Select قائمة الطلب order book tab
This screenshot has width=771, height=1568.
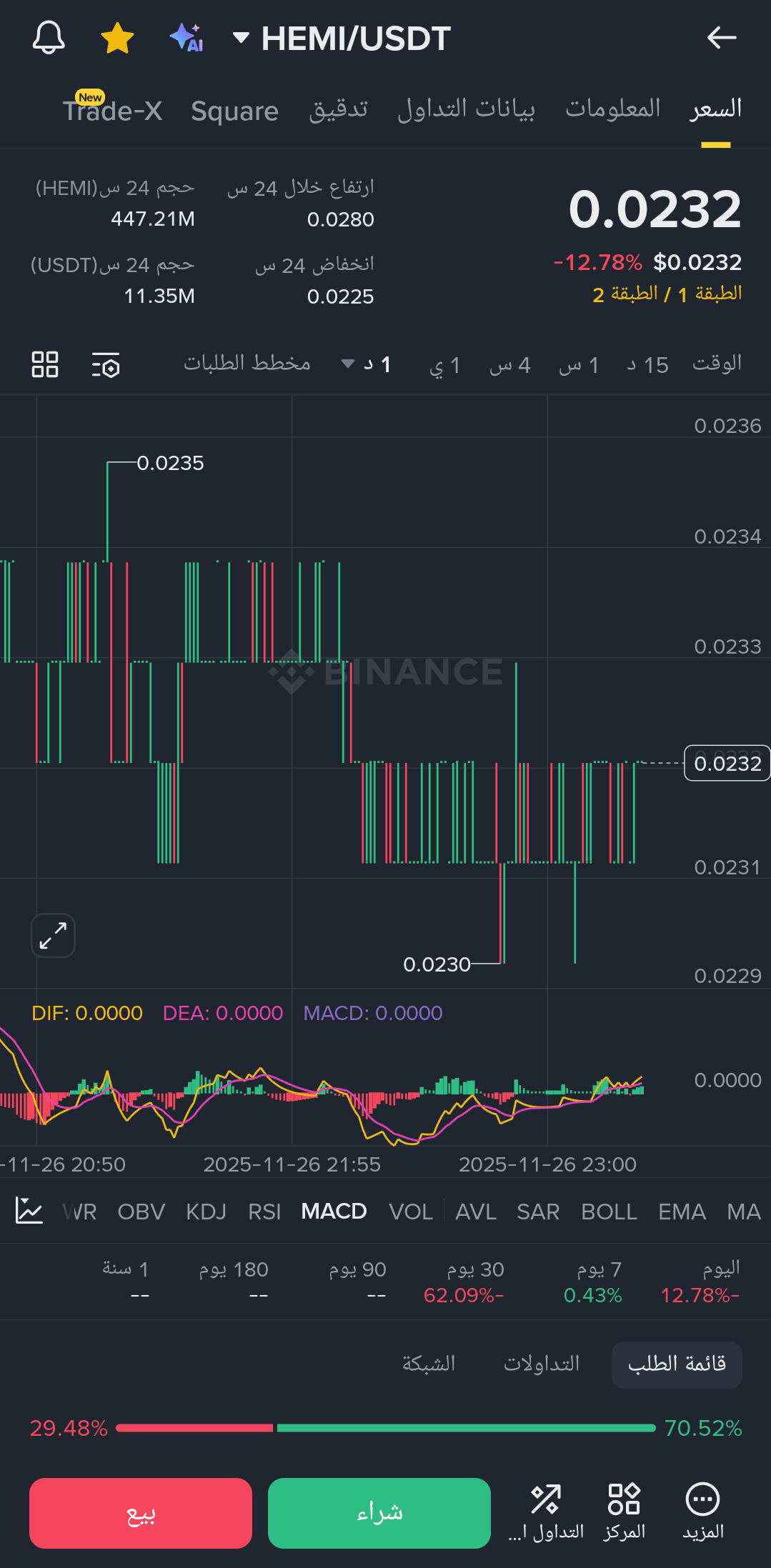[x=677, y=1364]
